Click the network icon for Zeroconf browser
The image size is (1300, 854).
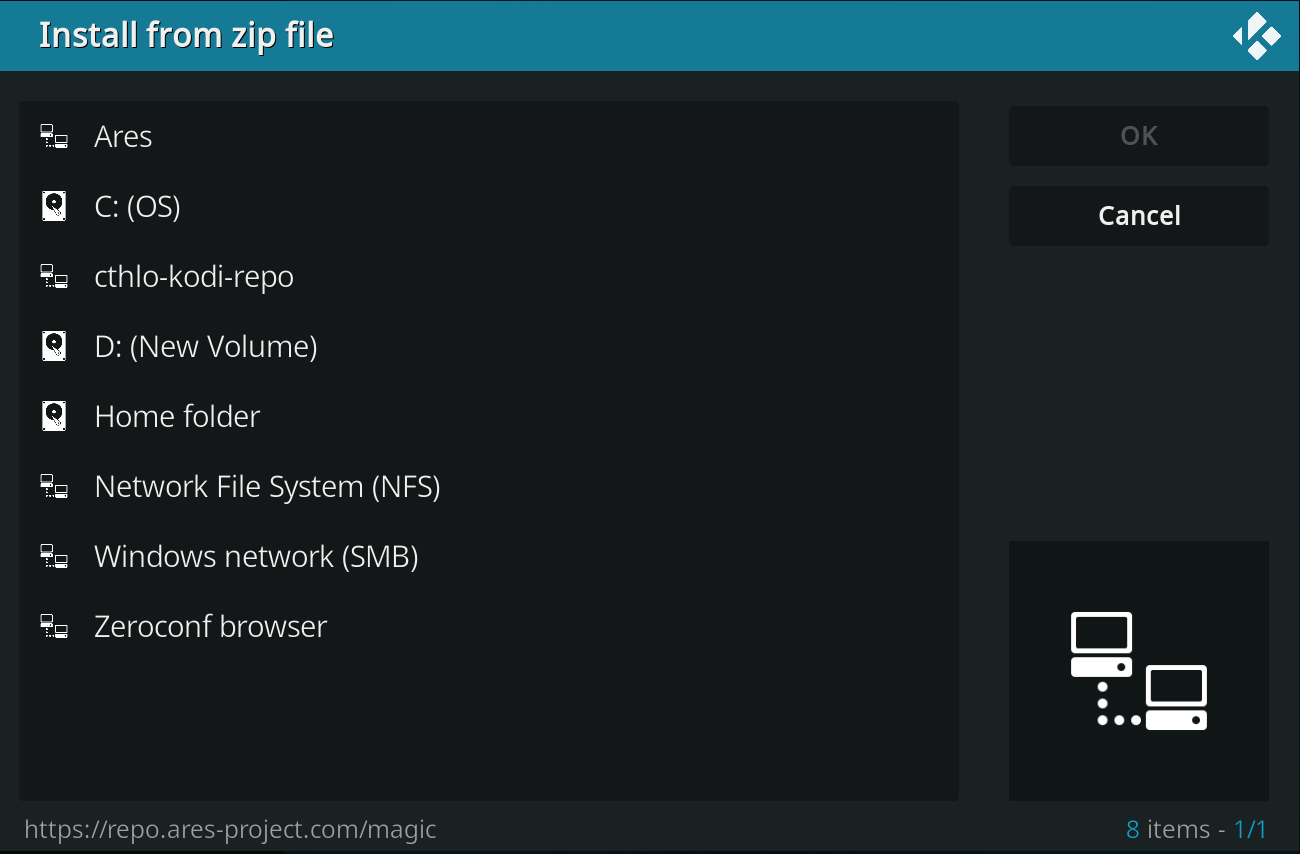point(54,626)
